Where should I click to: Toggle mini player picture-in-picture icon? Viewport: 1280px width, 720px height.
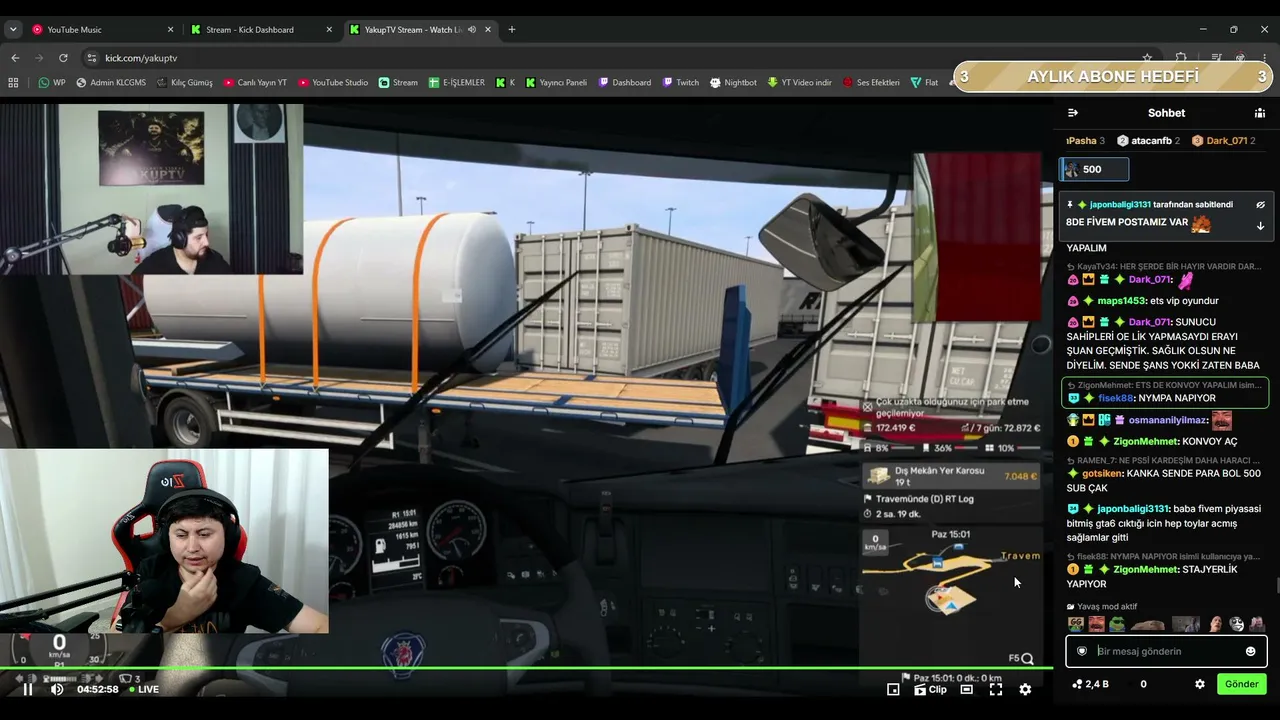893,689
